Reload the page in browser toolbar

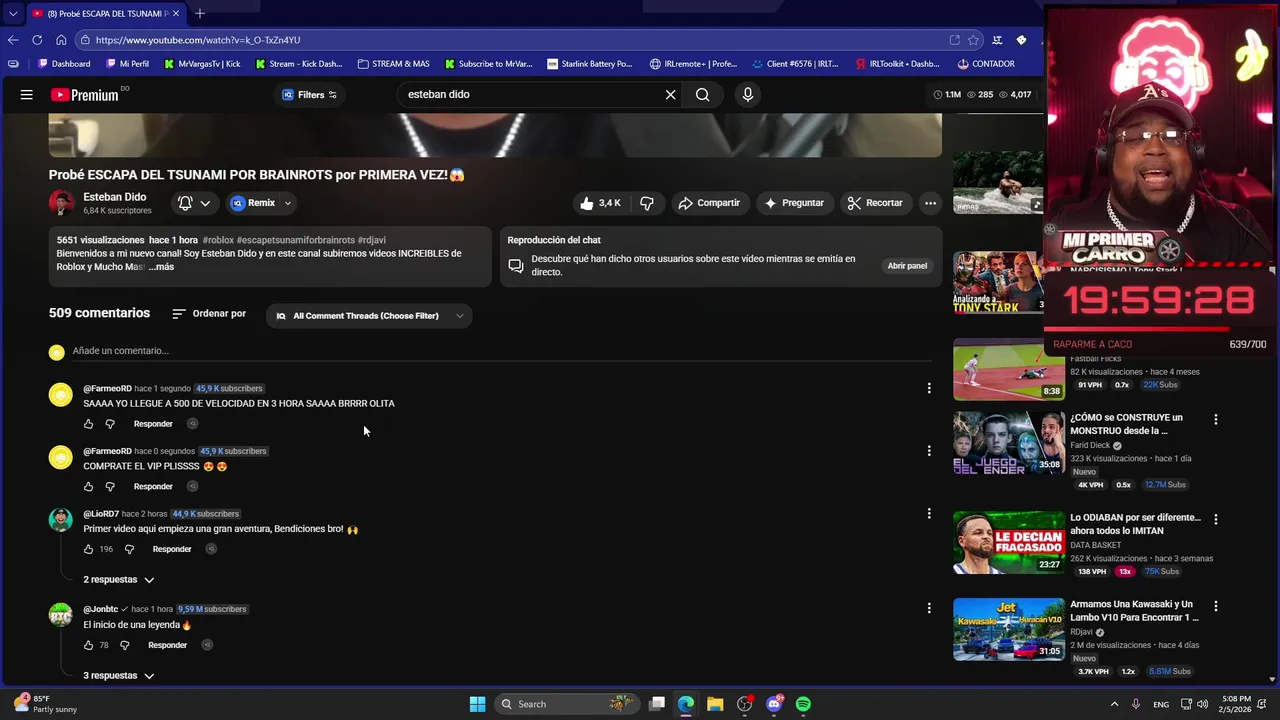click(x=37, y=40)
